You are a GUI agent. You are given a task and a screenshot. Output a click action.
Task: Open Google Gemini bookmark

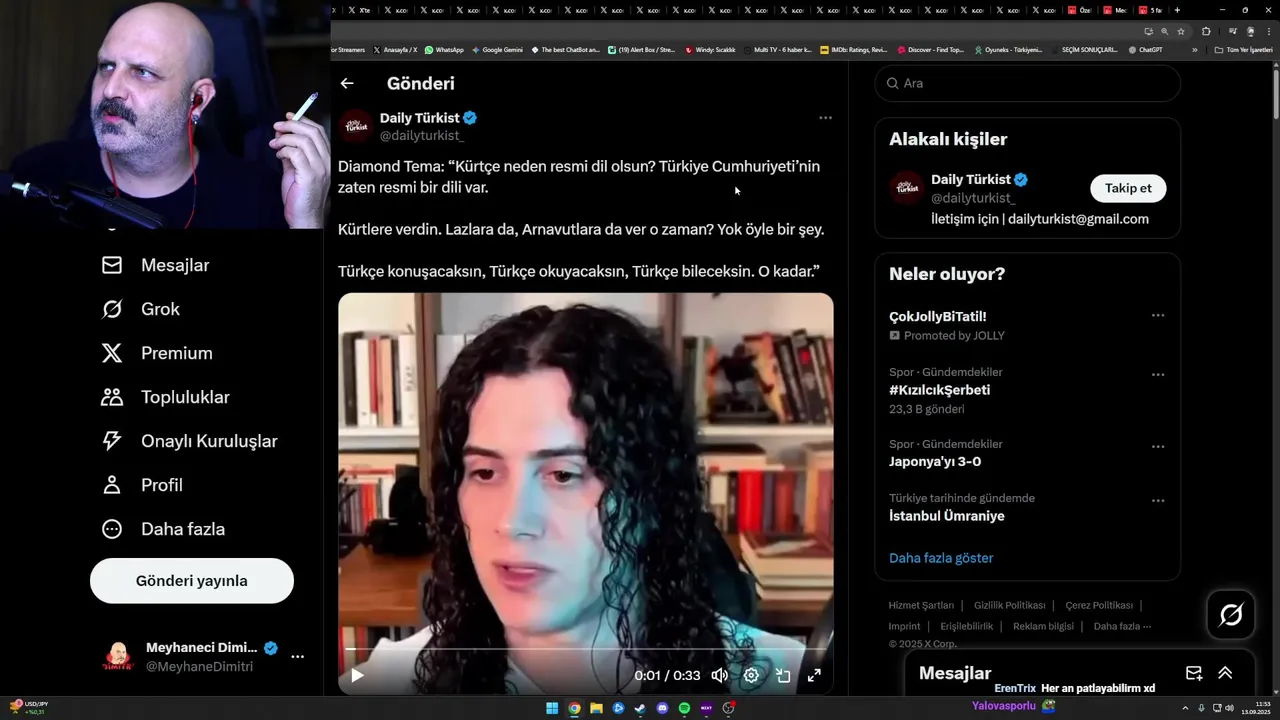tap(497, 49)
